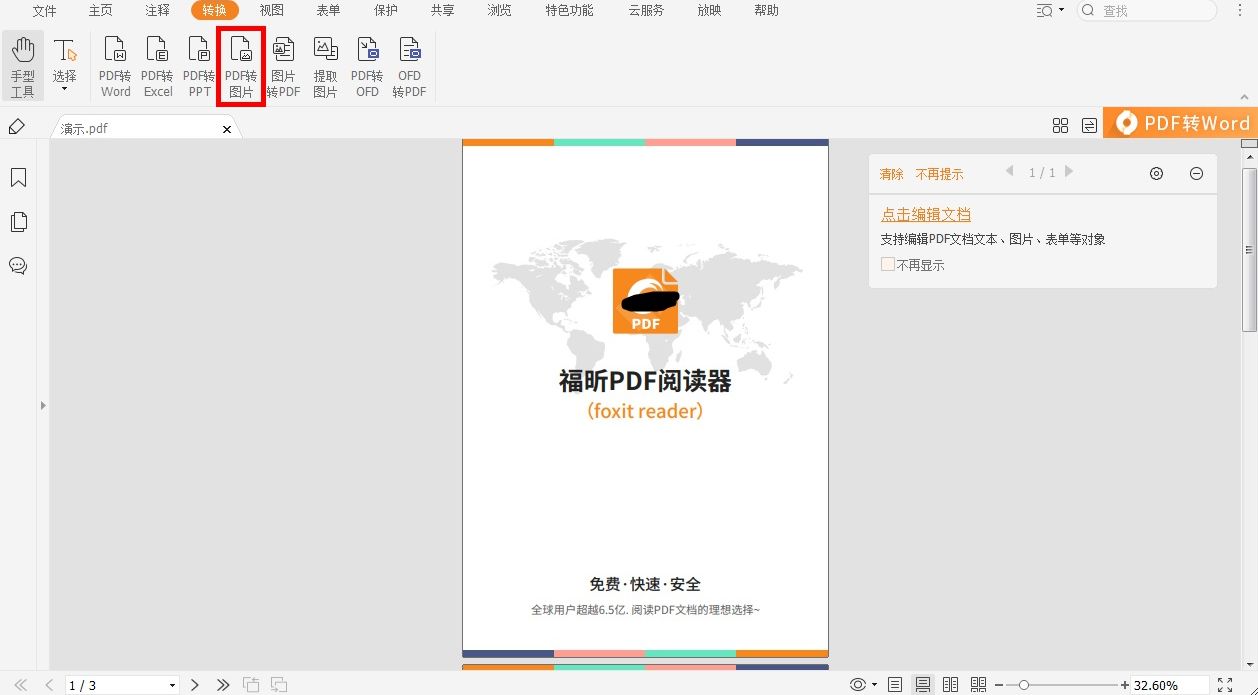The width and height of the screenshot is (1258, 695).
Task: Select the PDF转PPT conversion tool
Action: point(199,64)
